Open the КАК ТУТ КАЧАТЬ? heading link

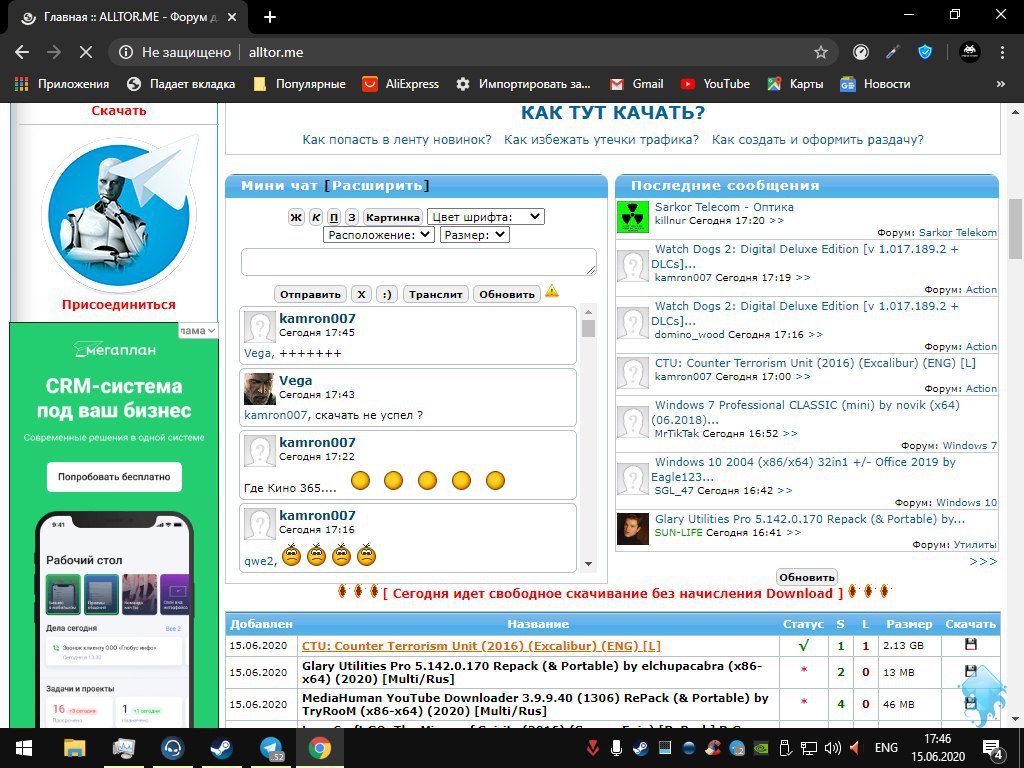tap(613, 112)
